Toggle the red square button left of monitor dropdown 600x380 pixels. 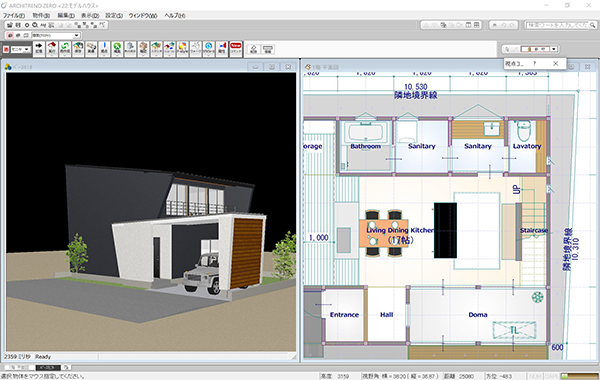[6, 50]
